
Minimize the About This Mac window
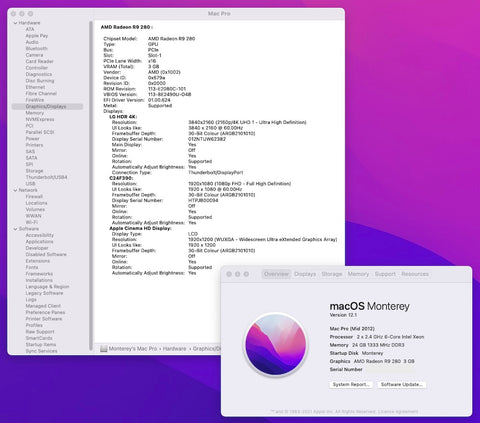coord(238,274)
